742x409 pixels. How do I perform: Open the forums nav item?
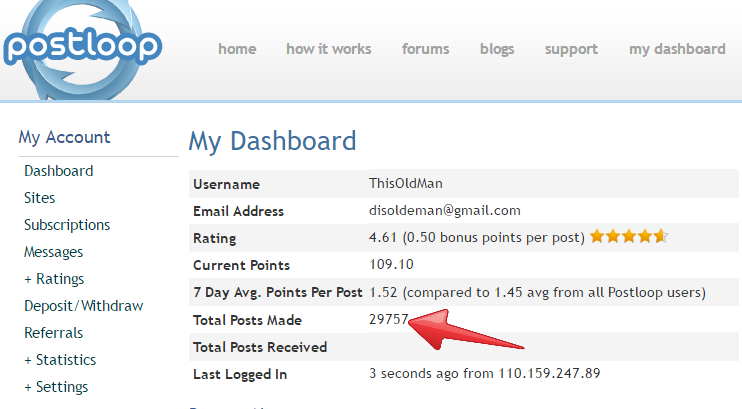425,49
